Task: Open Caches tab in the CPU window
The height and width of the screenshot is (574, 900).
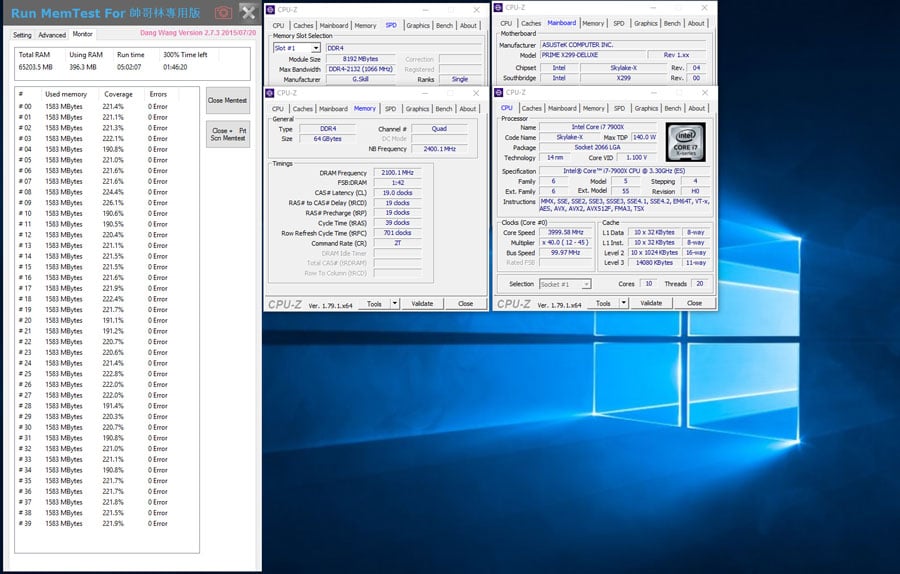Action: point(532,108)
